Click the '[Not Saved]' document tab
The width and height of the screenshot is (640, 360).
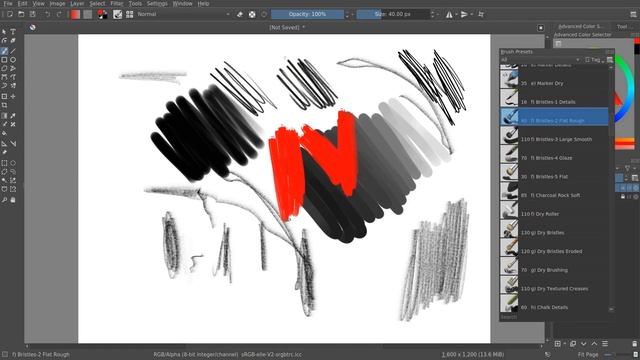coord(287,27)
